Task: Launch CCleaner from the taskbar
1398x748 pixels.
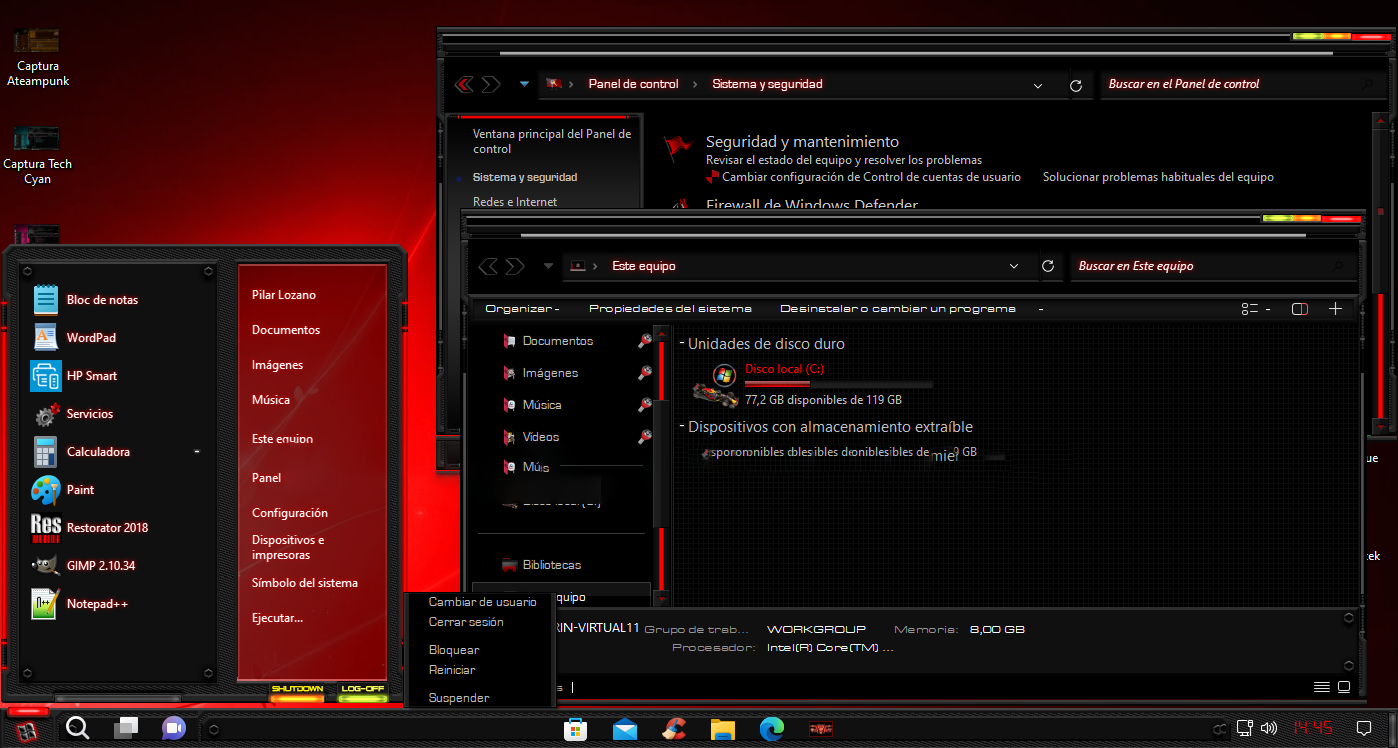Action: tap(673, 729)
